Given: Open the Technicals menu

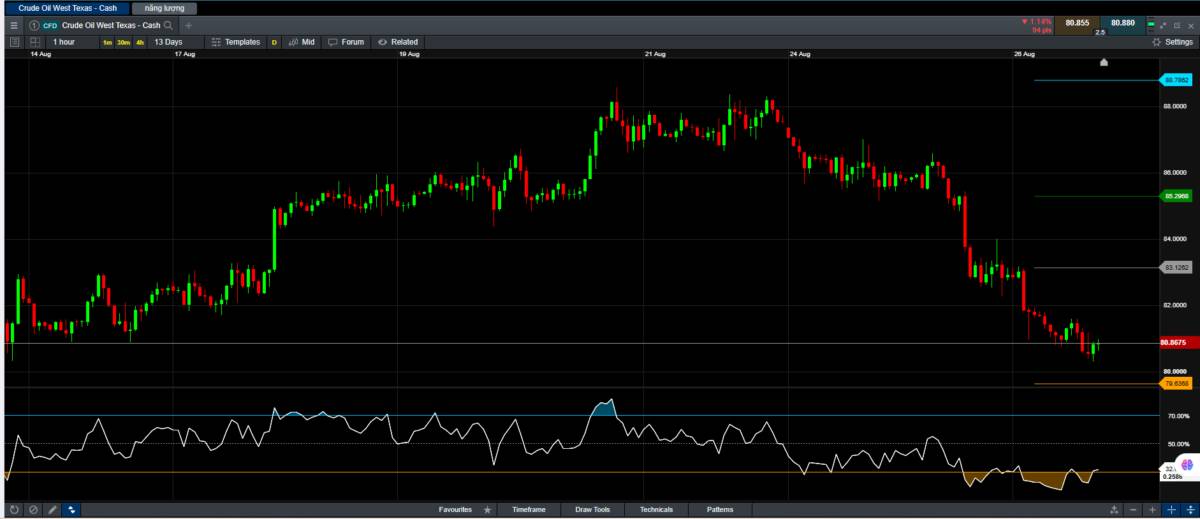Looking at the screenshot, I should pos(657,510).
